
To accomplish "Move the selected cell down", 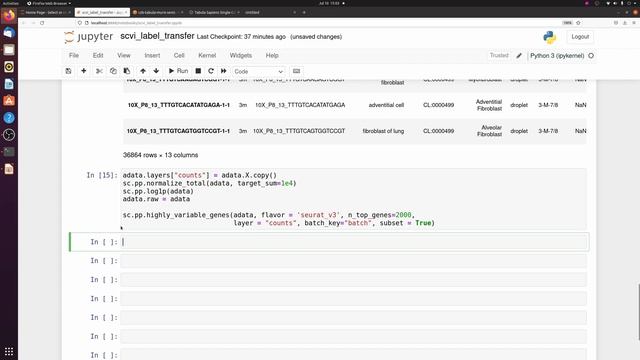I will pyautogui.click(x=156, y=71).
